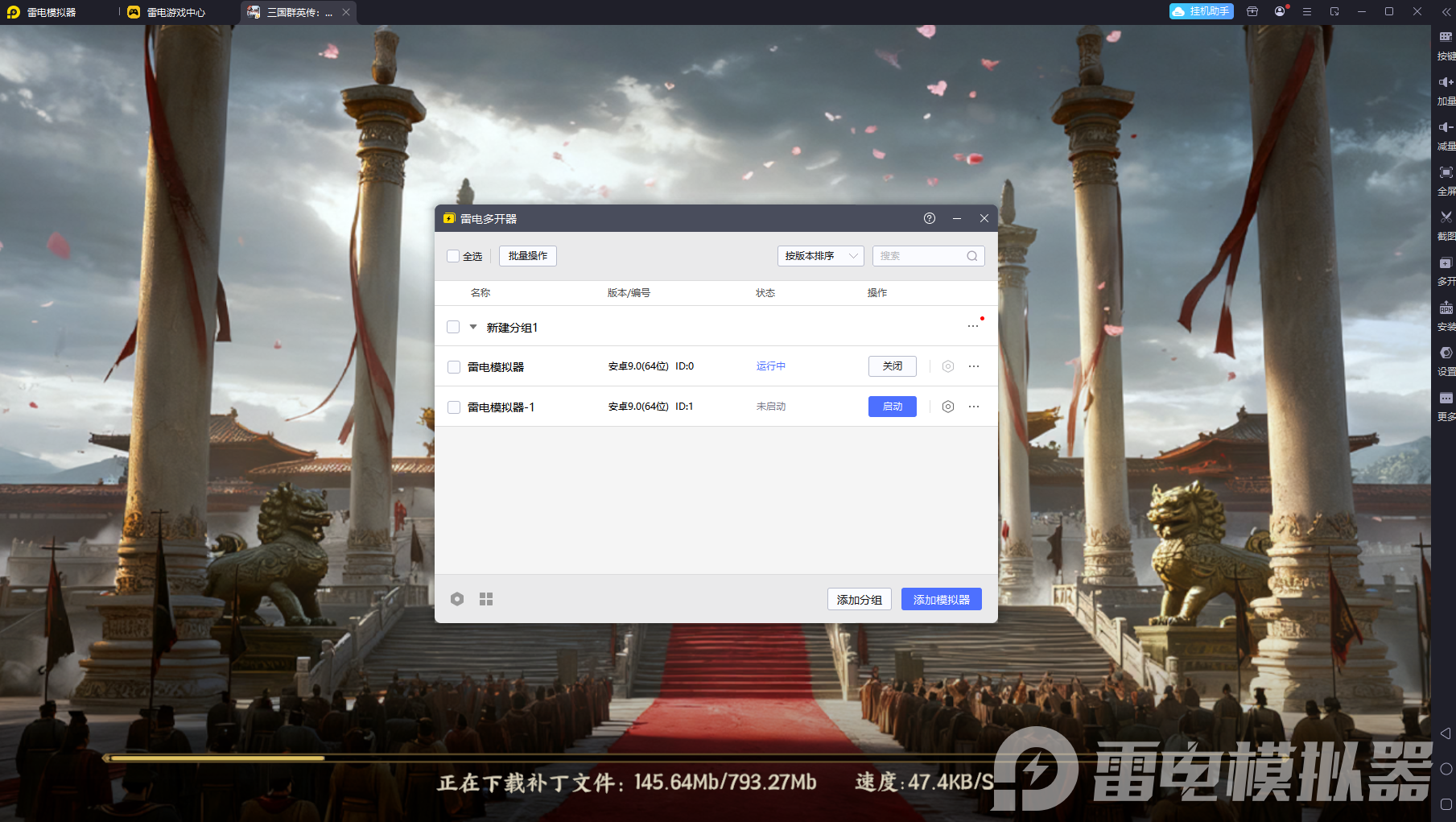Click the volume up (加量) sidebar icon
This screenshot has width=1456, height=822.
pyautogui.click(x=1446, y=82)
